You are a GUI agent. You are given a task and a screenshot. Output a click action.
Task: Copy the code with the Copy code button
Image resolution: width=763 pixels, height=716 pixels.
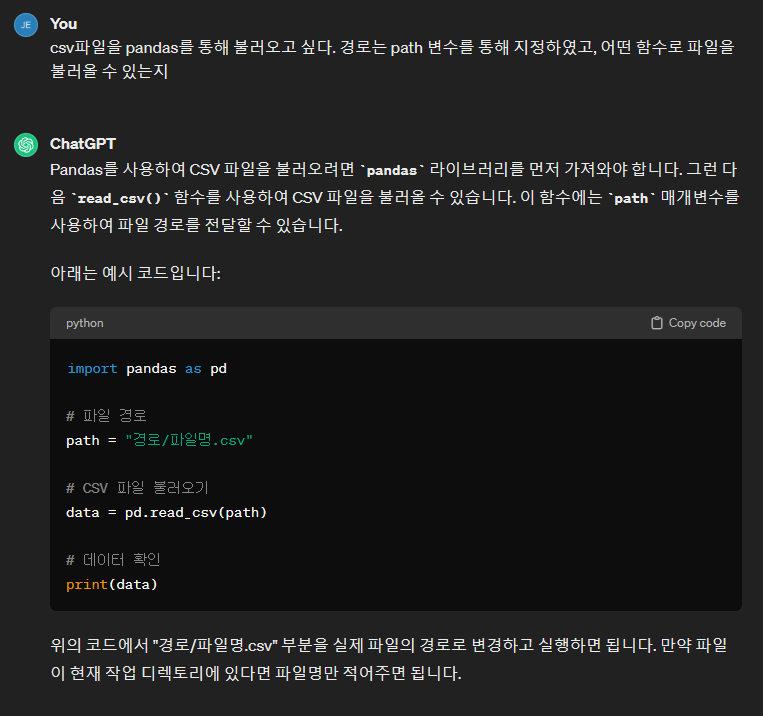pyautogui.click(x=688, y=323)
